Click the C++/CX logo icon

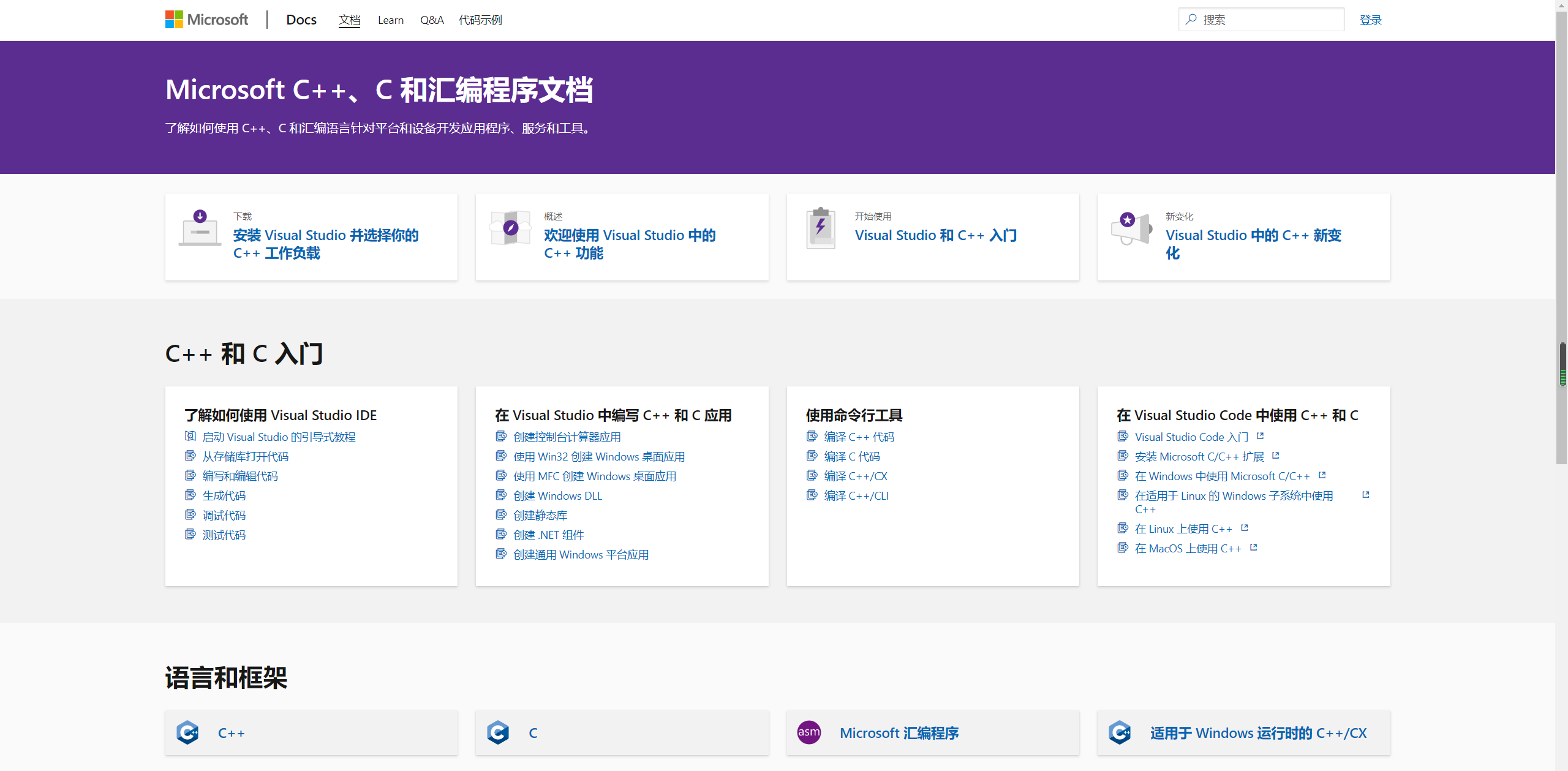(1120, 732)
